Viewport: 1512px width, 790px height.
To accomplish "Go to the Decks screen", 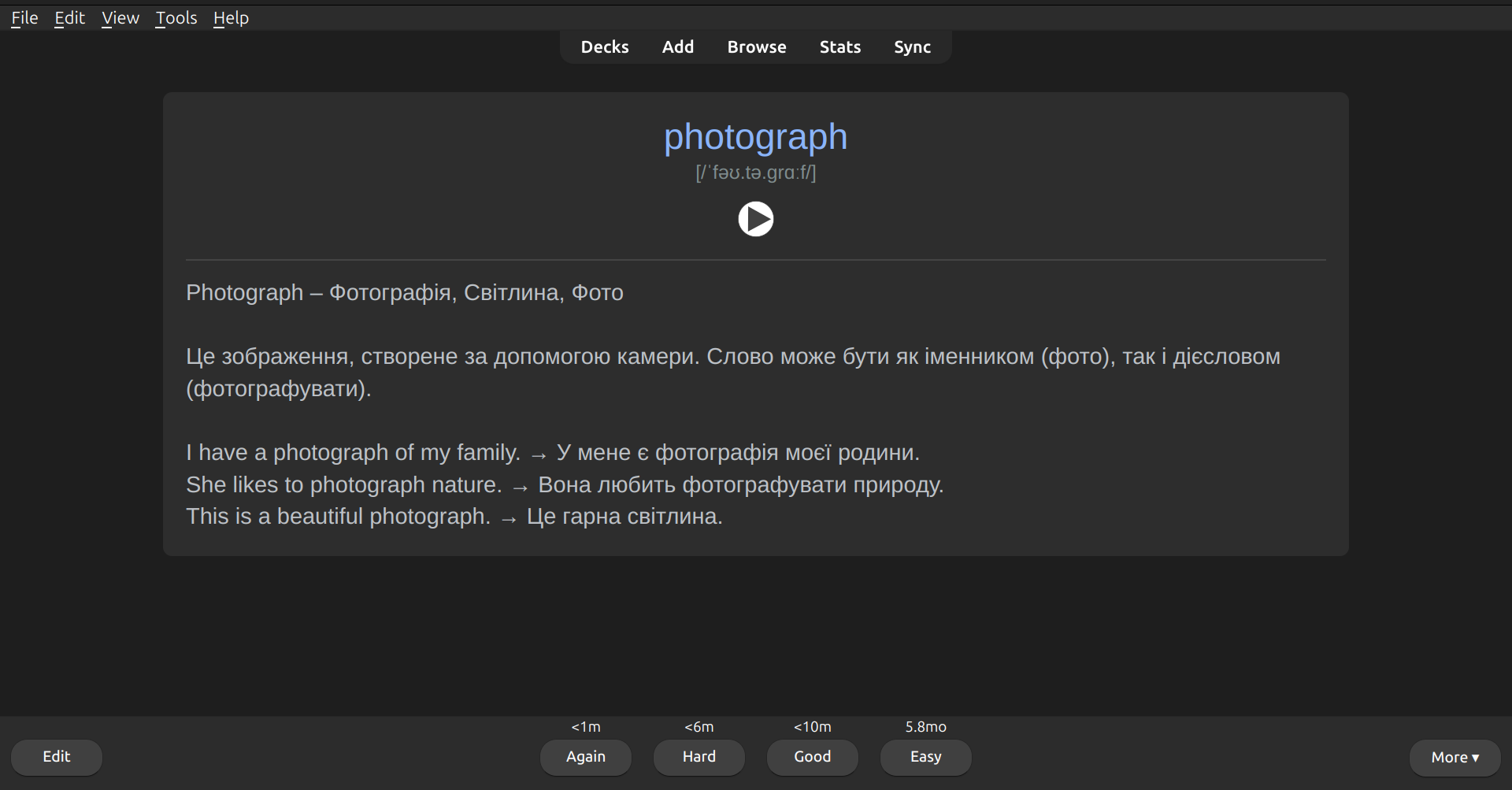I will click(604, 47).
